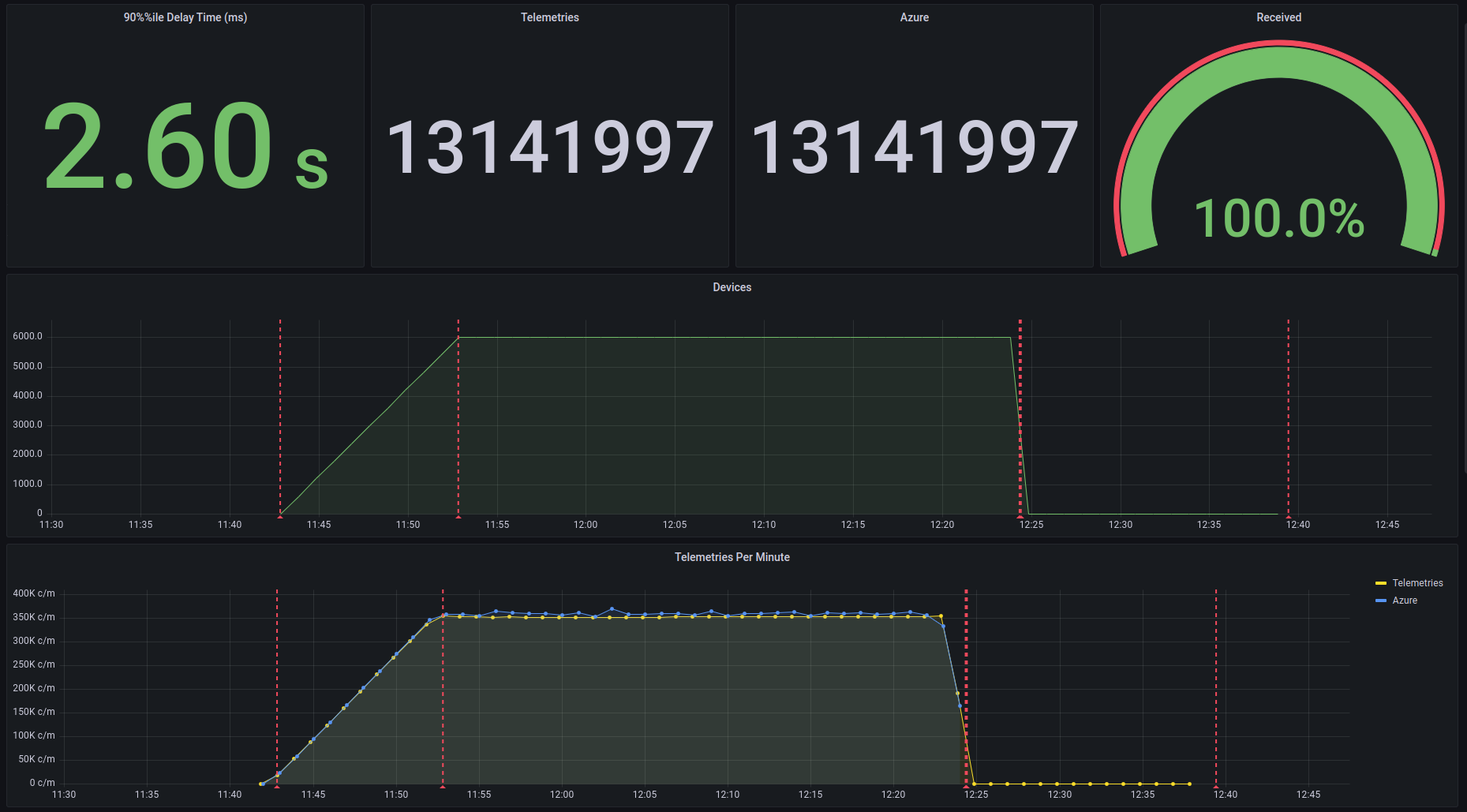Click the Devices annotation marker near 11:53
This screenshot has width=1467, height=812.
(458, 516)
